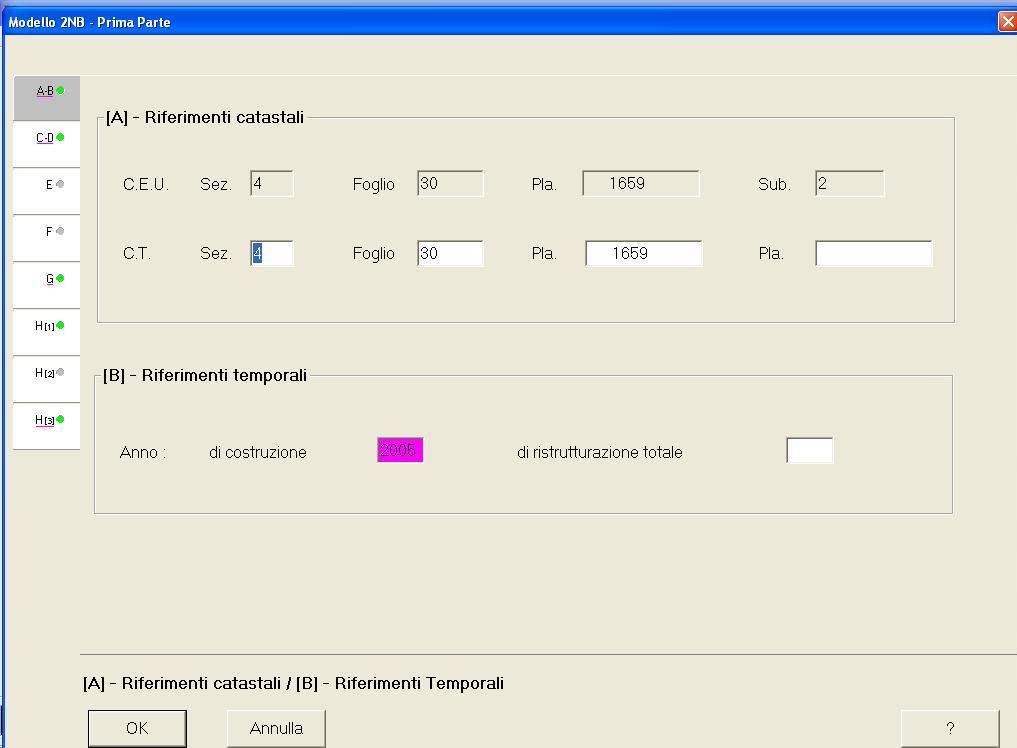
Task: Select the magenta anno di costruzione field
Action: pyautogui.click(x=400, y=451)
